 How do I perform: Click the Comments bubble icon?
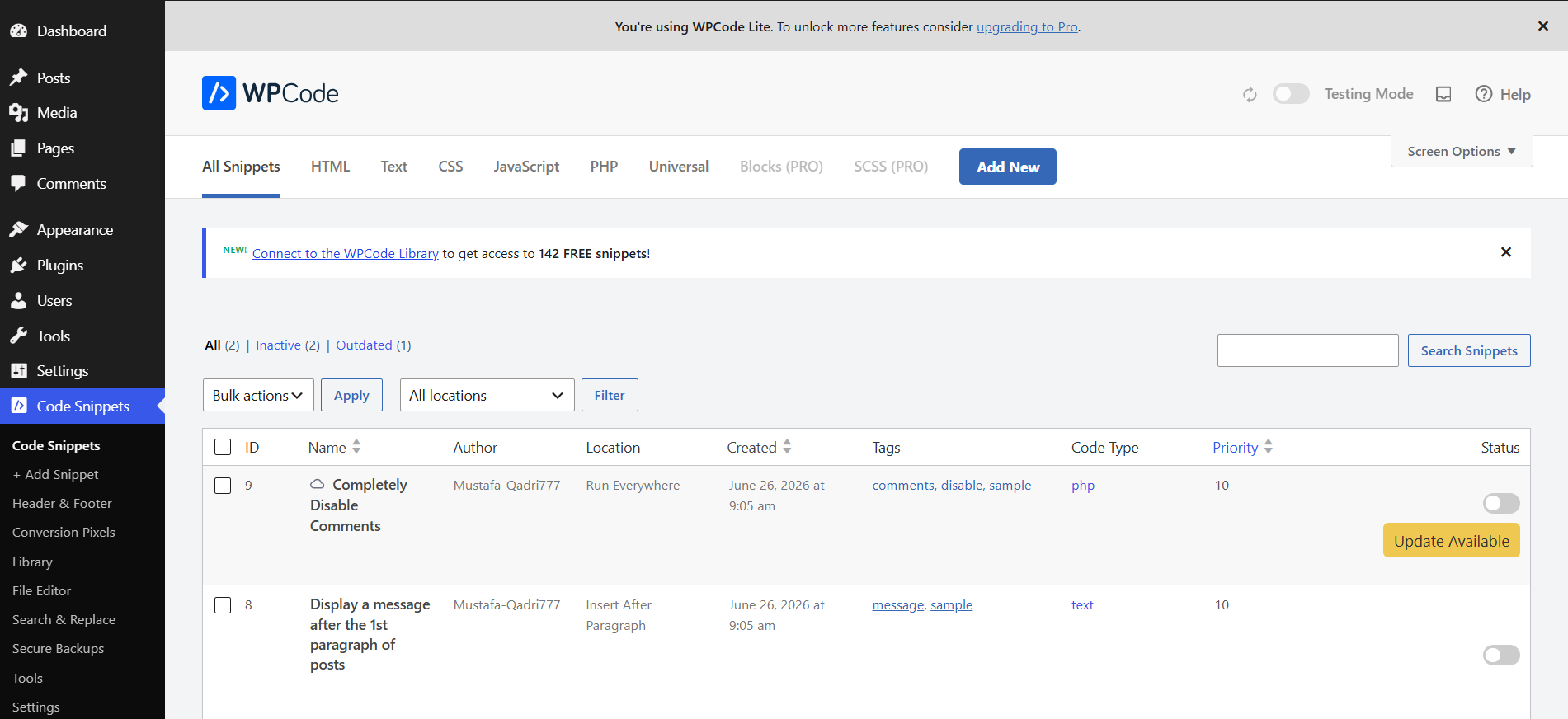click(x=19, y=183)
